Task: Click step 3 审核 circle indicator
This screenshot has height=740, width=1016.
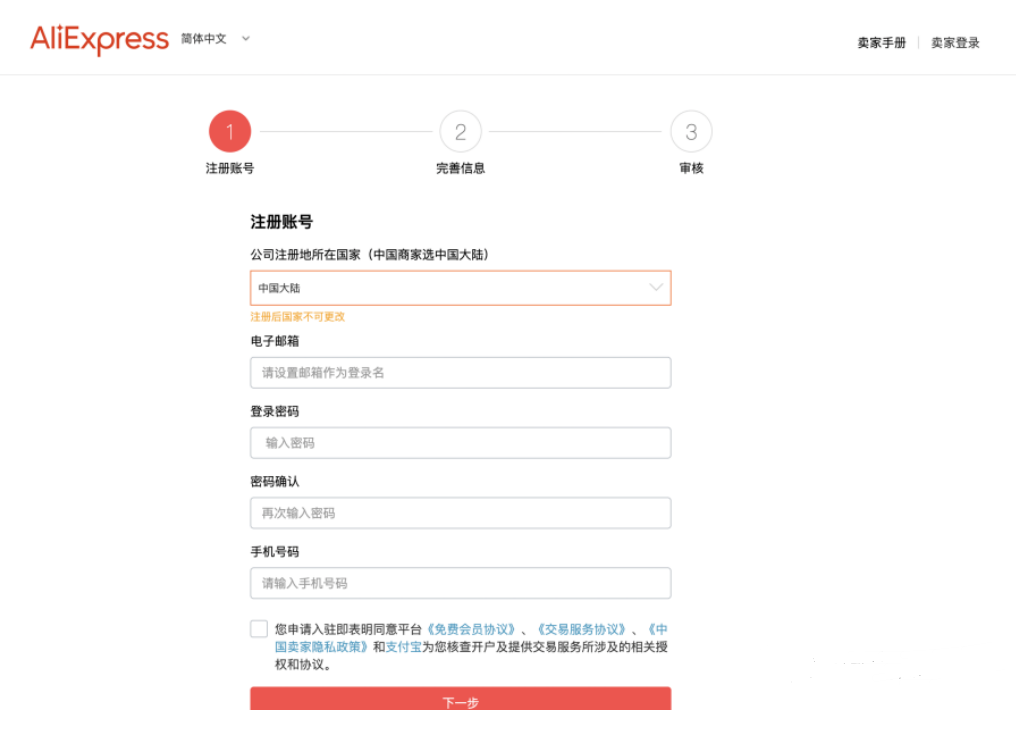Action: (x=691, y=130)
